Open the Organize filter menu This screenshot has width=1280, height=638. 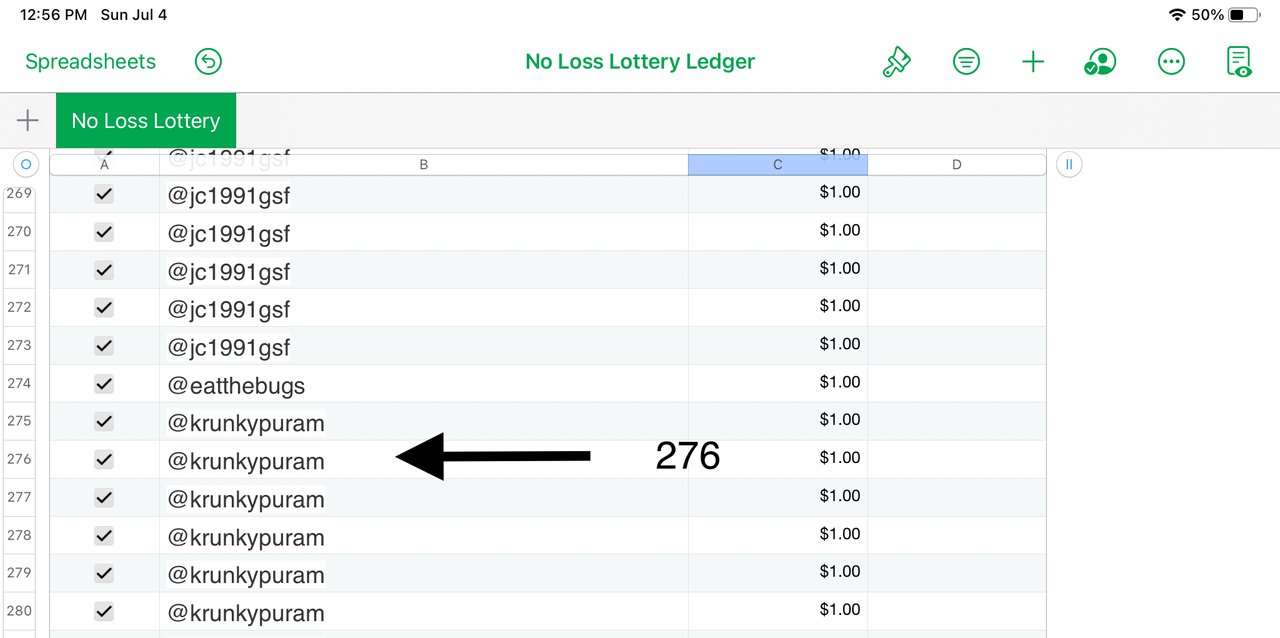click(966, 62)
